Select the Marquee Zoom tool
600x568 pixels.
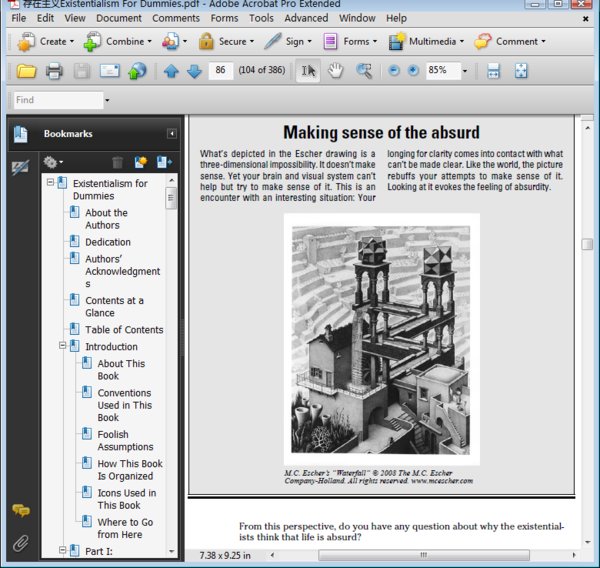click(x=364, y=71)
